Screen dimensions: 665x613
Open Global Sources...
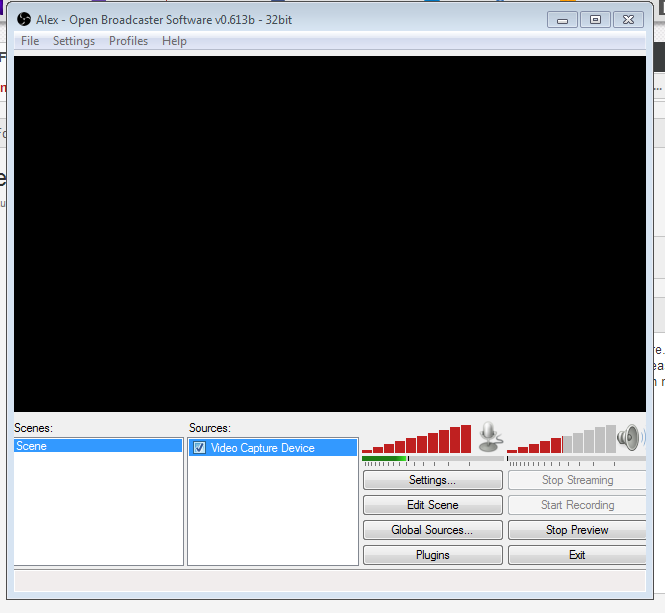433,530
